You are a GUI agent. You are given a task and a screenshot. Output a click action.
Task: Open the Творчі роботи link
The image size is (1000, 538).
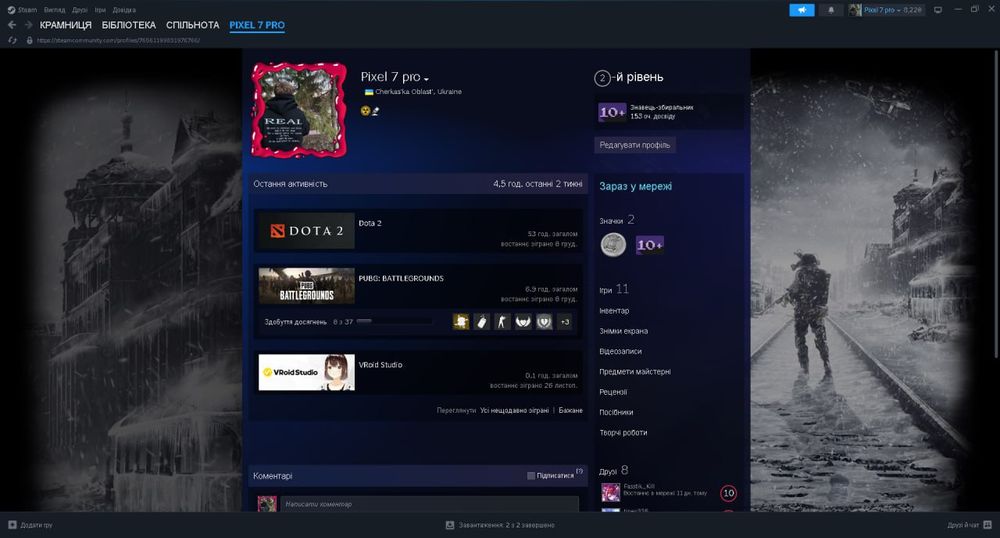(x=623, y=433)
